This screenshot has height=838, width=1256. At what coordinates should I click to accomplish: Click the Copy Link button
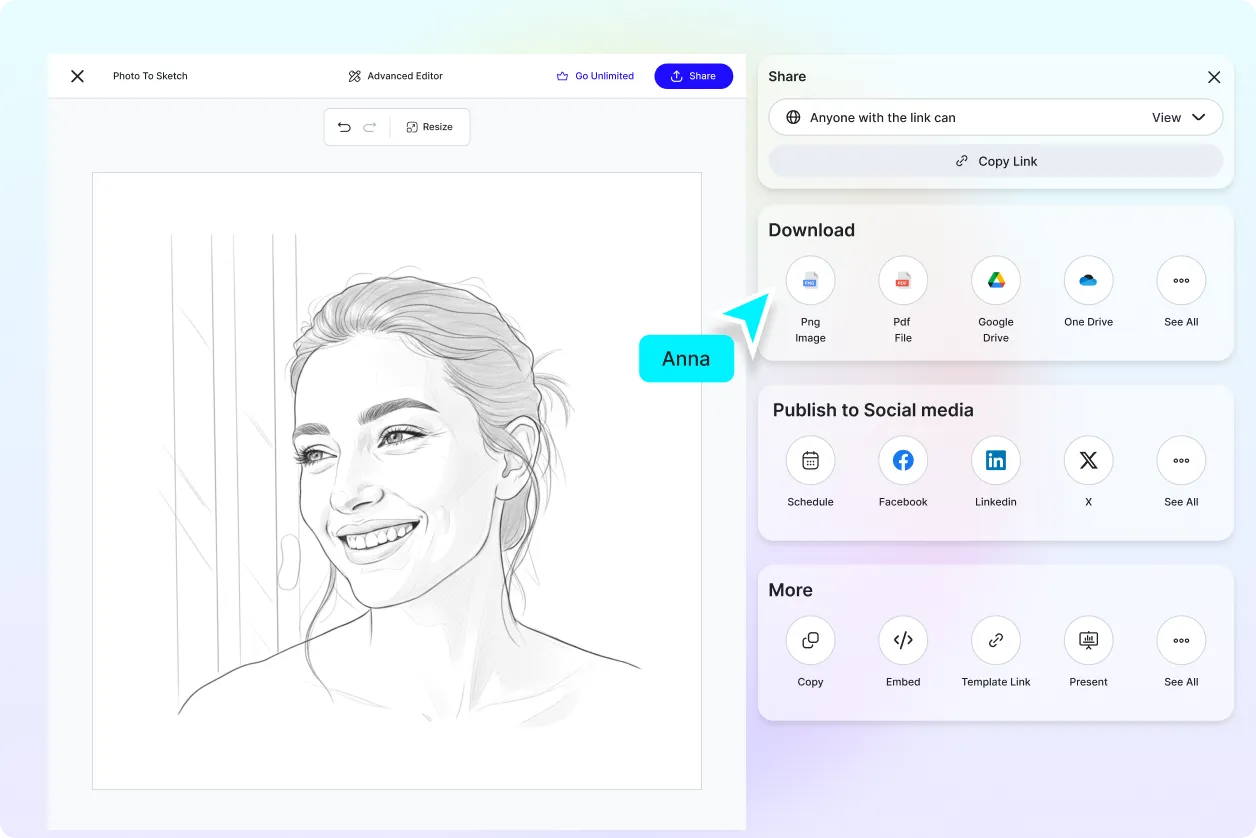click(995, 160)
